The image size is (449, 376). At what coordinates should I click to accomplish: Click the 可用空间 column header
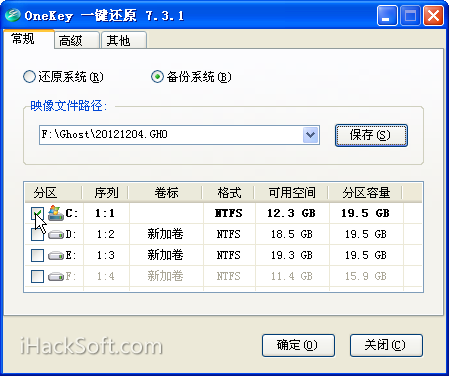[x=292, y=193]
